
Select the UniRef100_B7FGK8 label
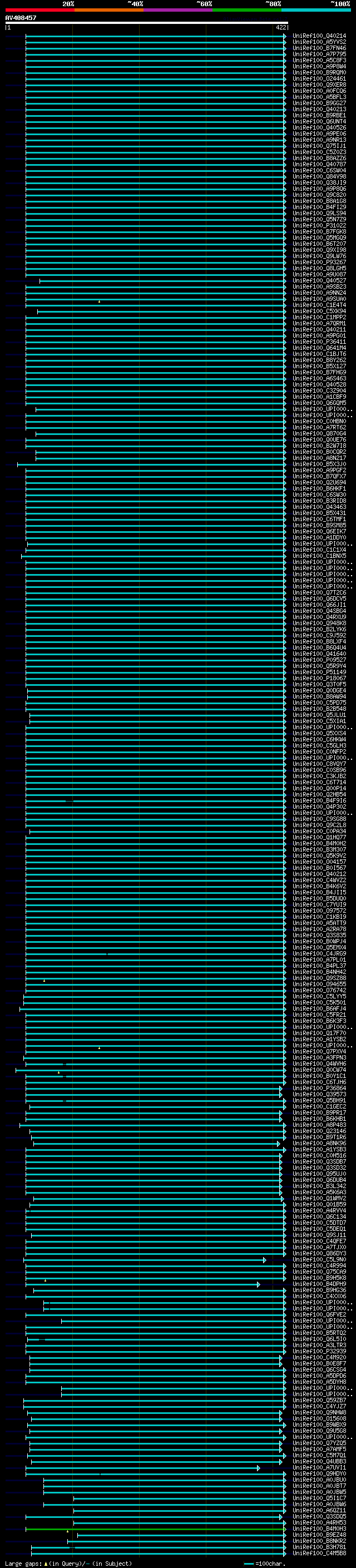pyautogui.click(x=319, y=231)
